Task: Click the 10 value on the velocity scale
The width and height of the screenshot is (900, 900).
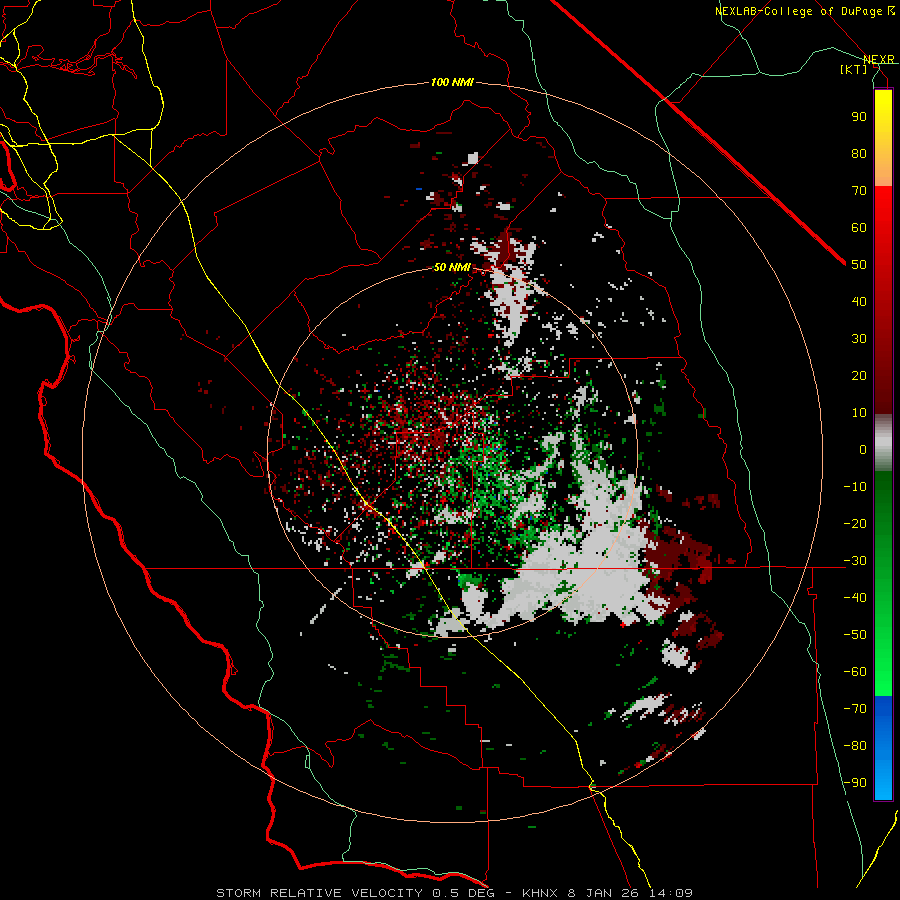Action: point(859,413)
